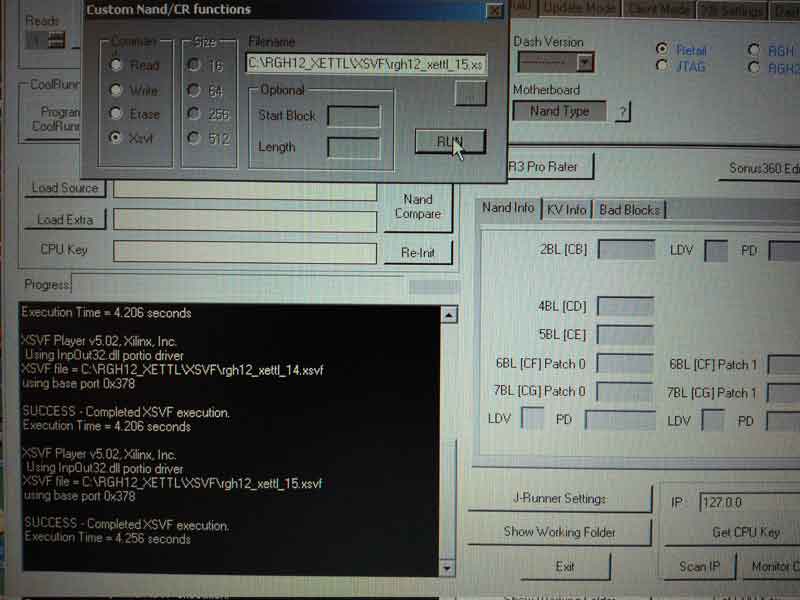800x600 pixels.
Task: Click the Progress bar
Action: tap(238, 284)
